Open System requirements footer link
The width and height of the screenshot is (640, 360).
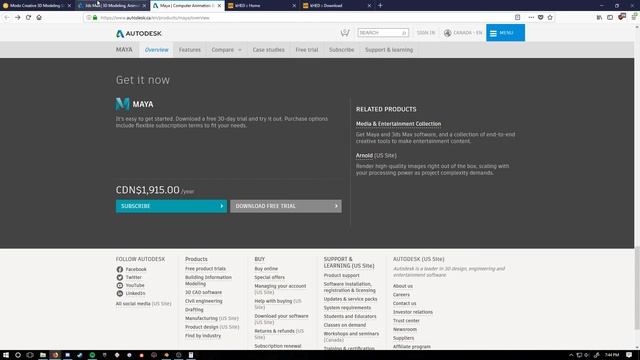tap(347, 307)
